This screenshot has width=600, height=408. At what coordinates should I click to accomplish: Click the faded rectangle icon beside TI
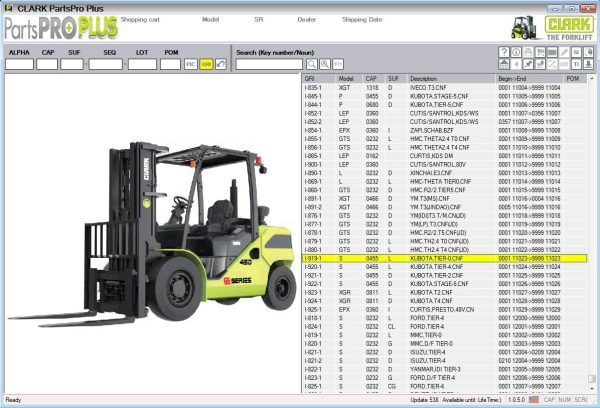pos(564,64)
